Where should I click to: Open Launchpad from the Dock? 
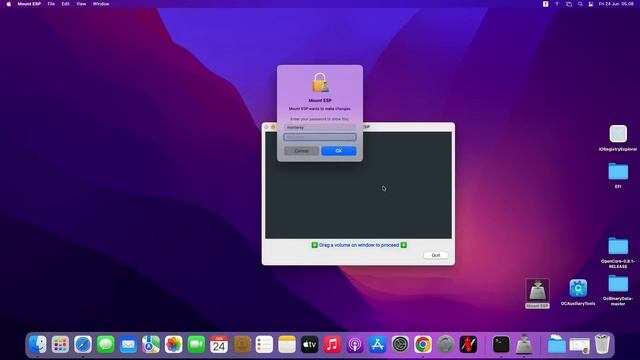(x=60, y=344)
